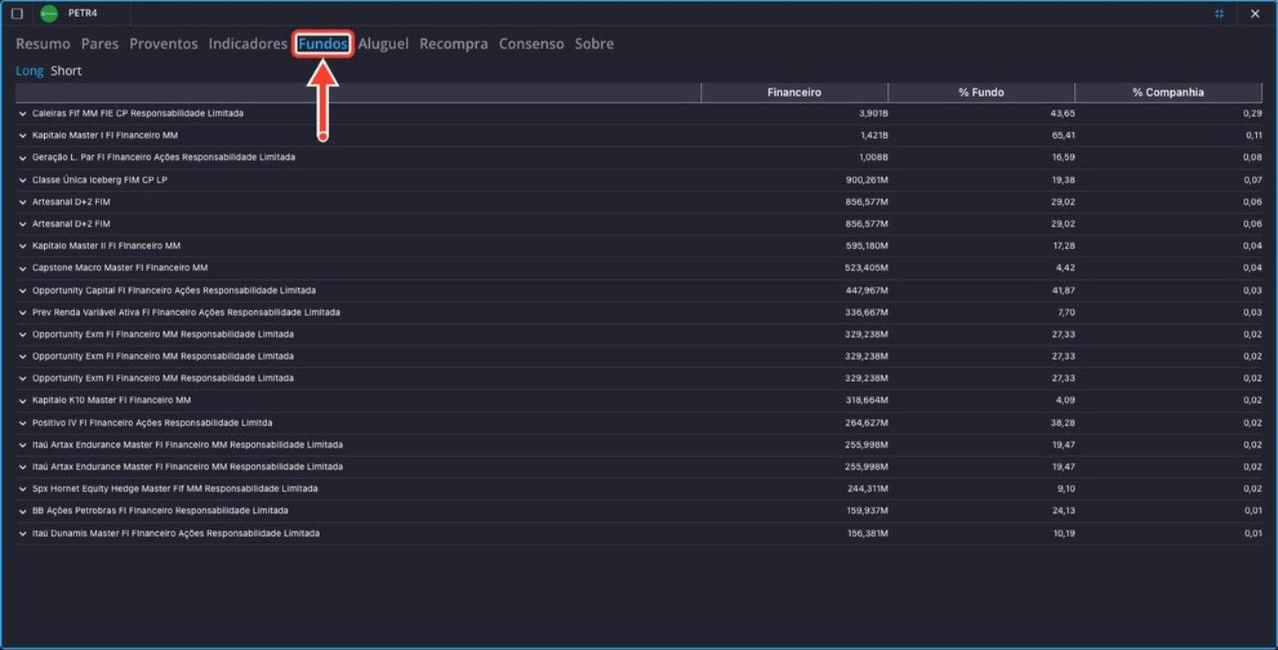Click the 41,87 % Fundo value
Image resolution: width=1278 pixels, height=650 pixels.
(1063, 291)
